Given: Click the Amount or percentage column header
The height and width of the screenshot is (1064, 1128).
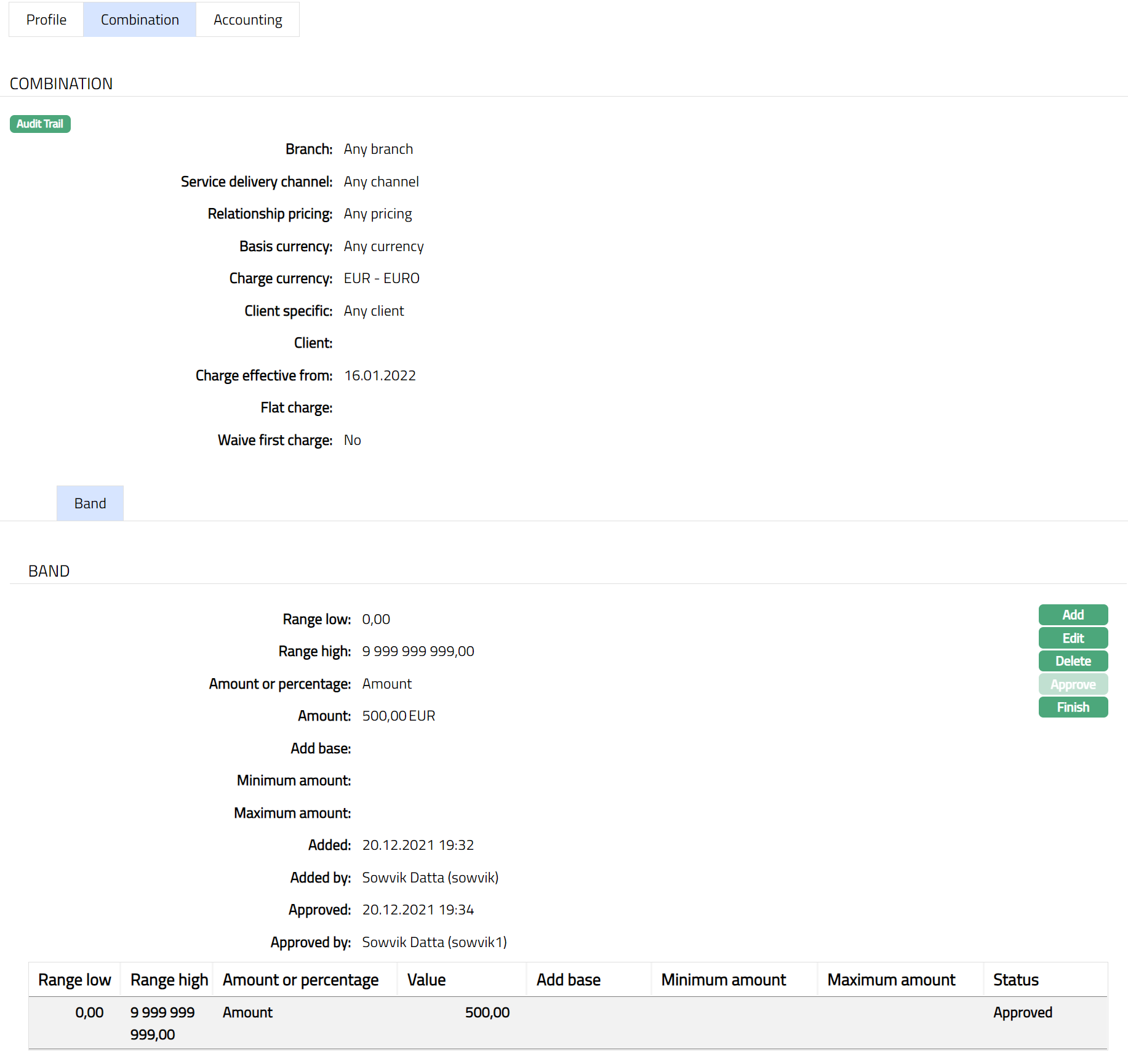Looking at the screenshot, I should click(x=300, y=980).
